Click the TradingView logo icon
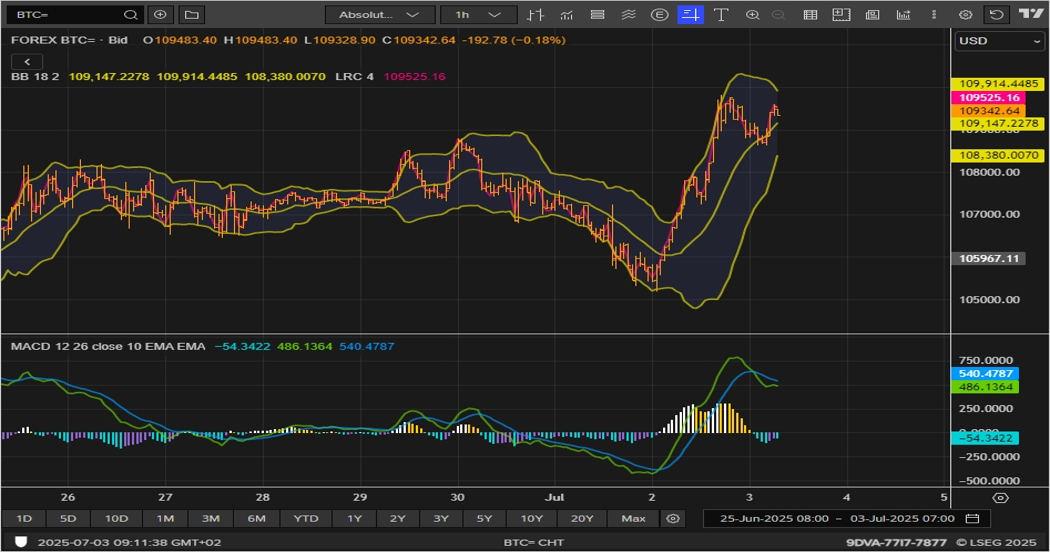 click(x=1031, y=13)
